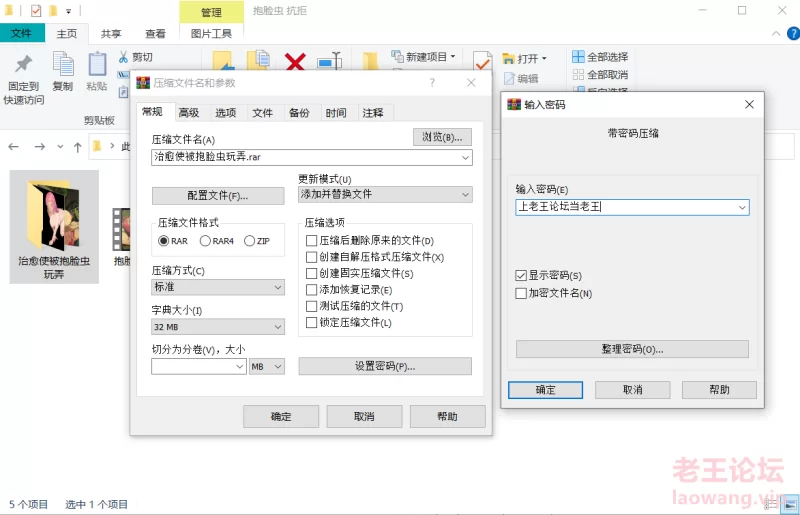Click the Copy icon in ribbon

62,64
